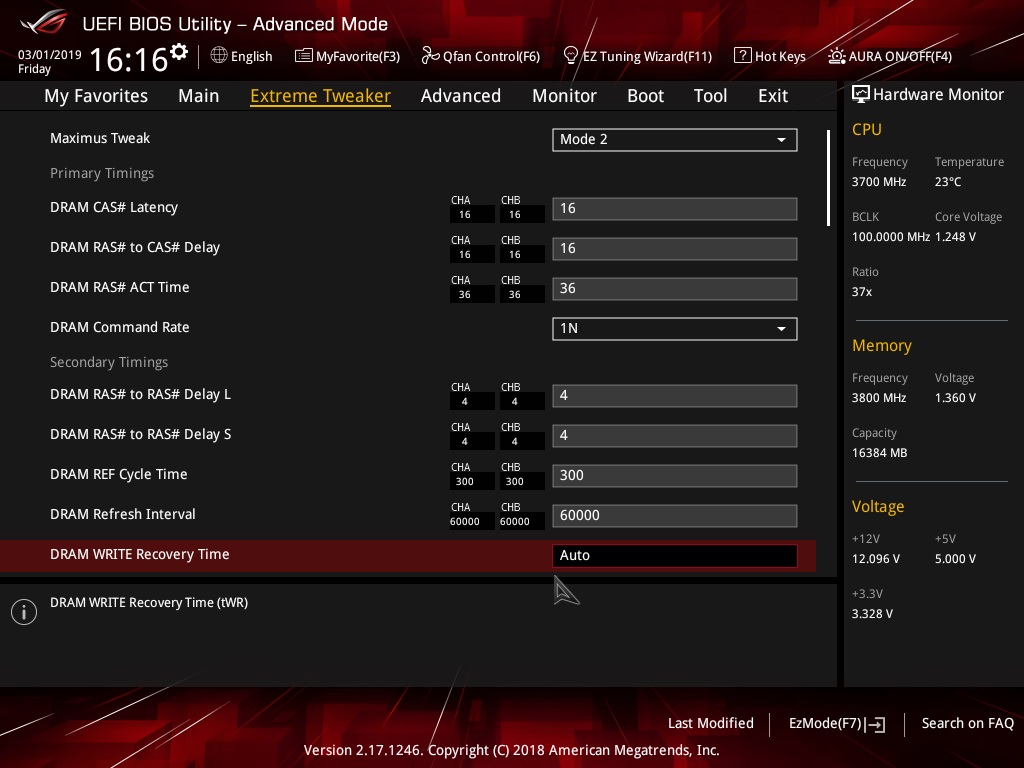The height and width of the screenshot is (768, 1024).
Task: Open Qfan Control(F6)
Action: (491, 56)
